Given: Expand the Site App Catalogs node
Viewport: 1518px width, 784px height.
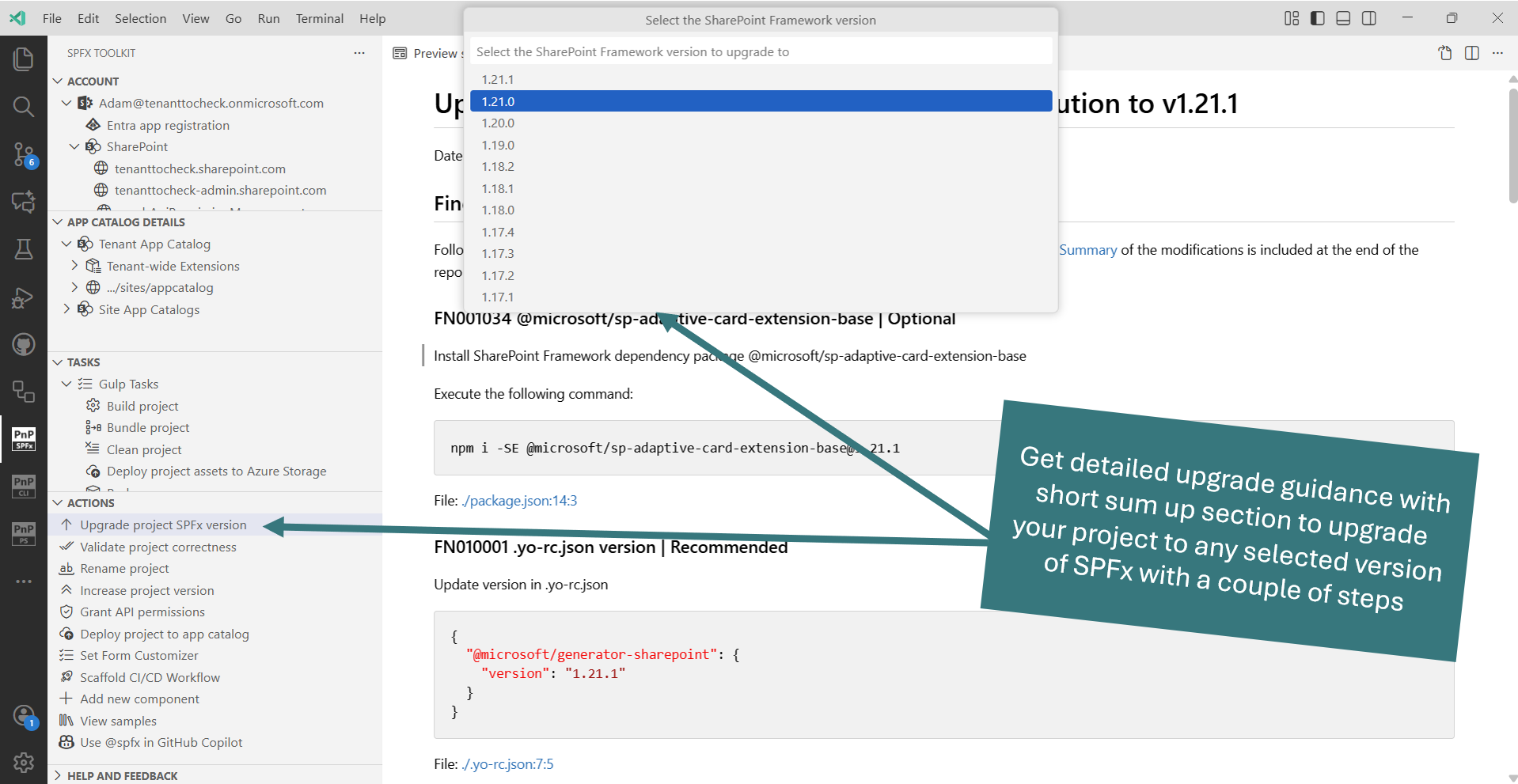Looking at the screenshot, I should click(x=66, y=309).
